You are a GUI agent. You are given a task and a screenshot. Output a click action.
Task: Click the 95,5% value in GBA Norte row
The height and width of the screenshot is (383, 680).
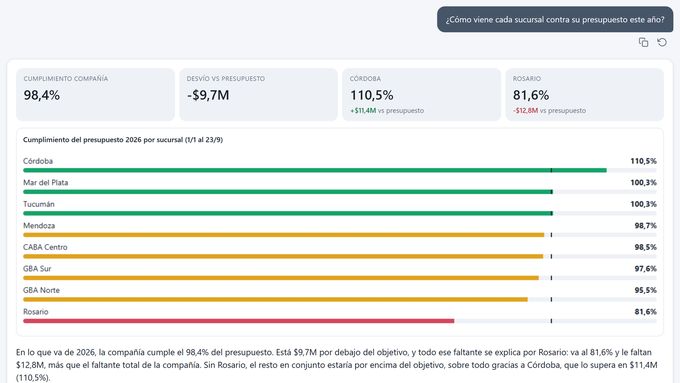(645, 290)
